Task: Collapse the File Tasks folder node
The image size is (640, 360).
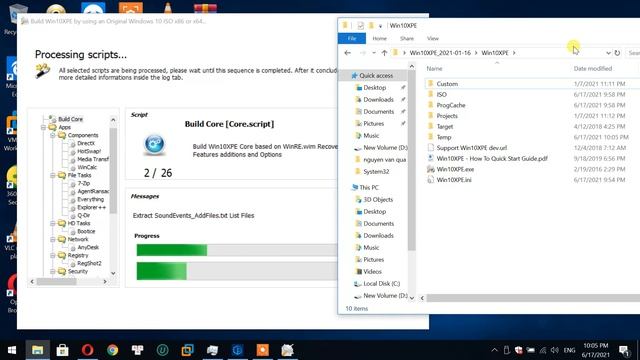Action: (x=53, y=175)
